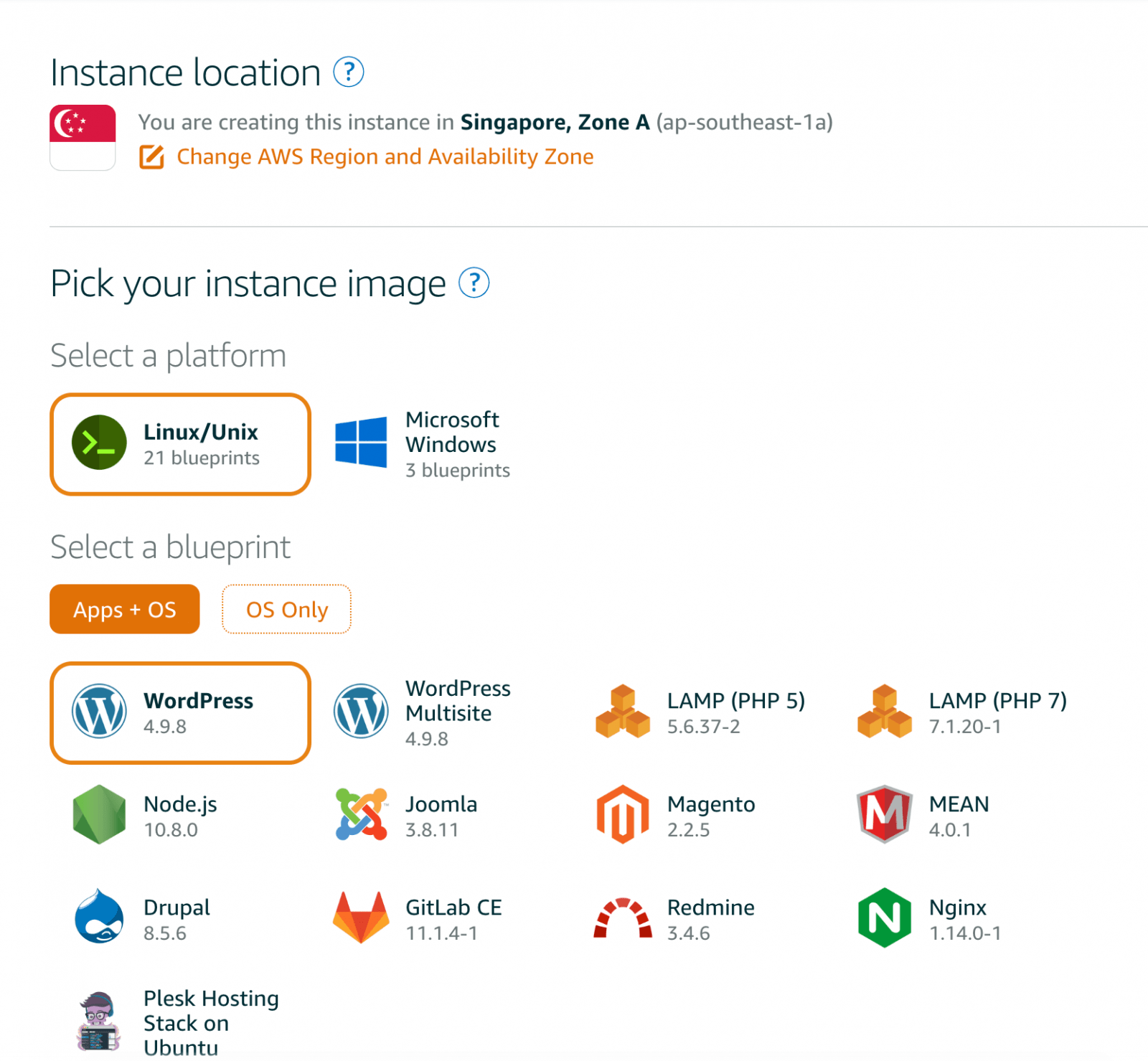The height and width of the screenshot is (1061, 1148).
Task: Pick the LAMP (PHP 7) cubes icon
Action: [x=885, y=711]
